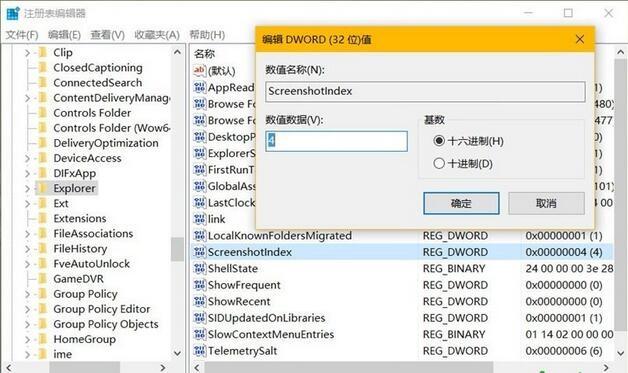Click the HomeGroup key folder icon

point(42,339)
